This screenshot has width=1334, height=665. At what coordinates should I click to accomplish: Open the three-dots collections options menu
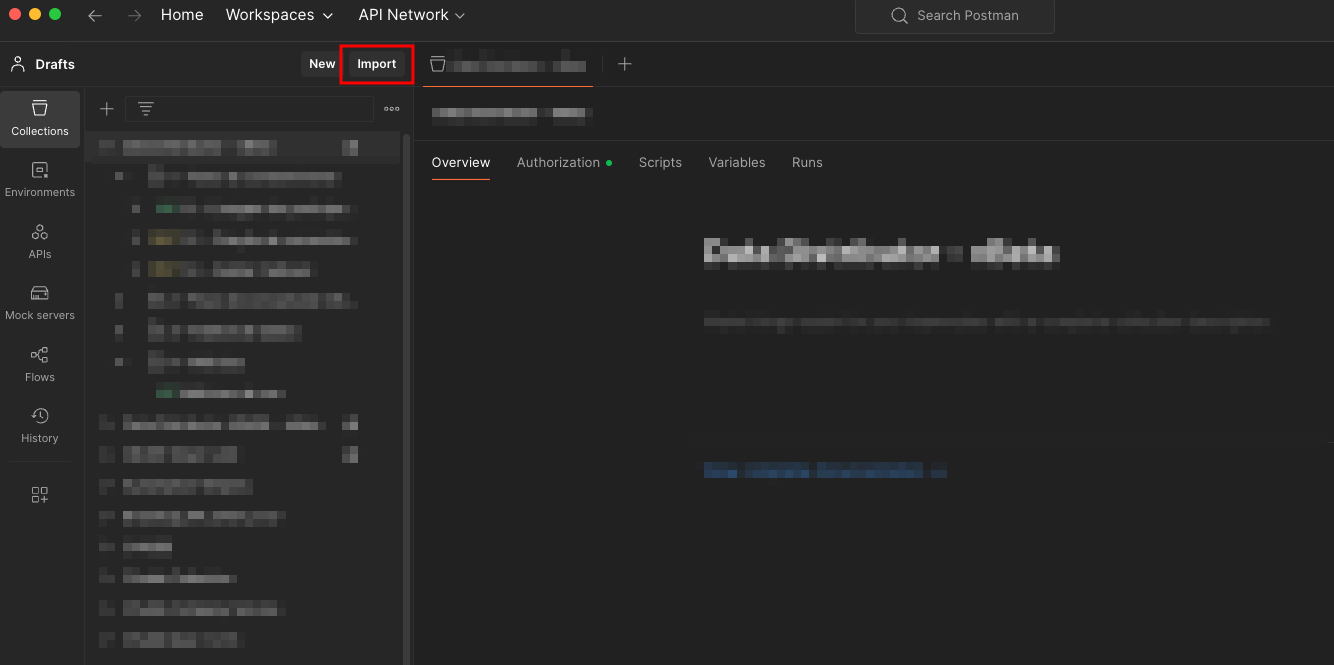point(392,109)
